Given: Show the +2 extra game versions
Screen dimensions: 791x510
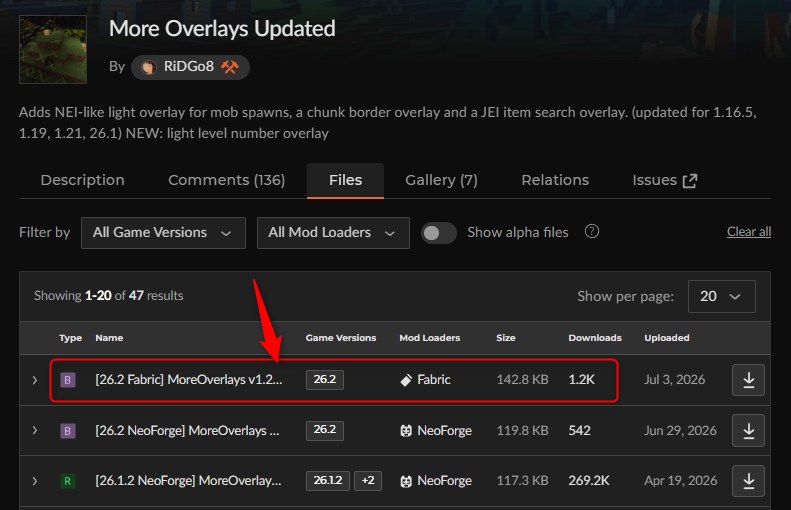Looking at the screenshot, I should [368, 480].
